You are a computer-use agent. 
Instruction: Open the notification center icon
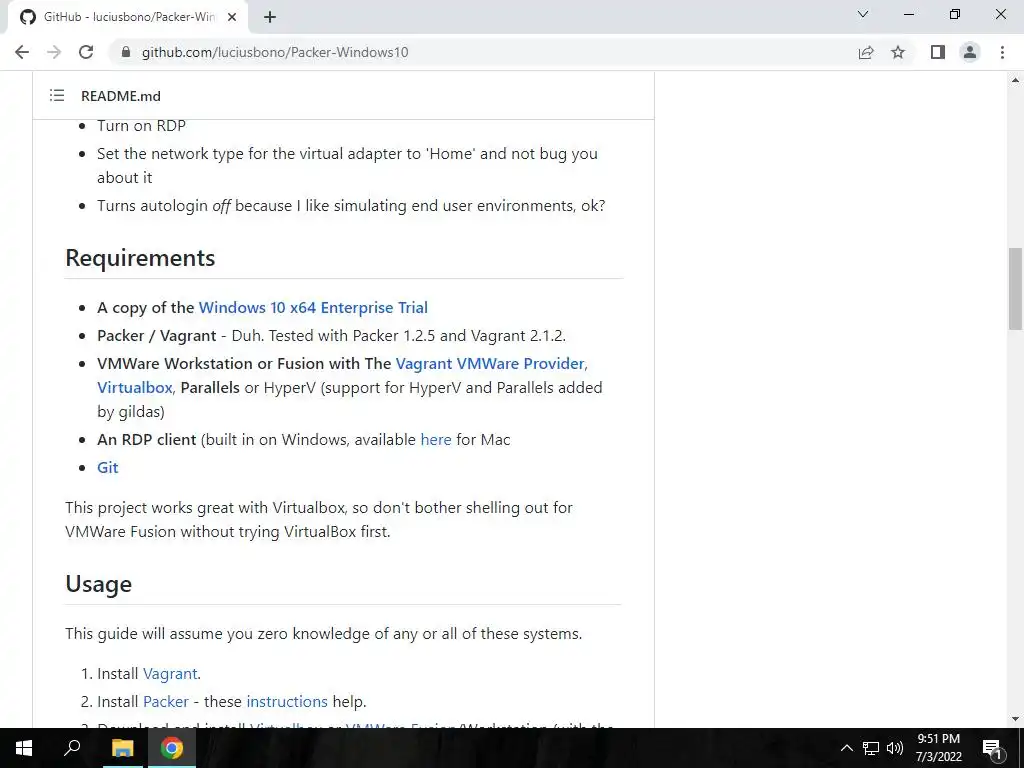click(992, 748)
